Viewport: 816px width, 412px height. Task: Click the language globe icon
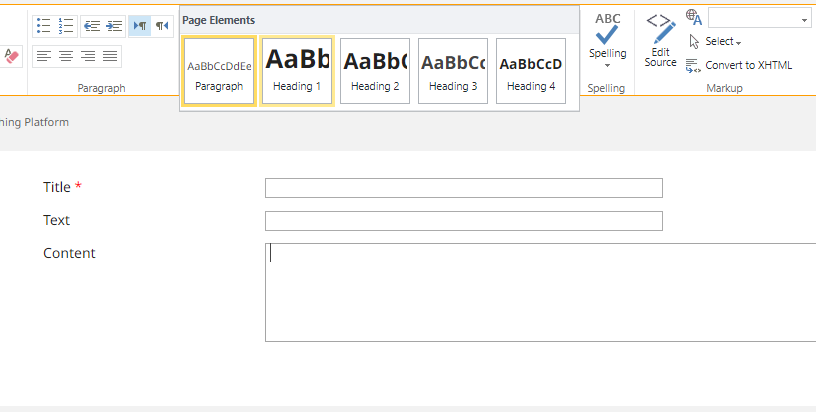[694, 17]
